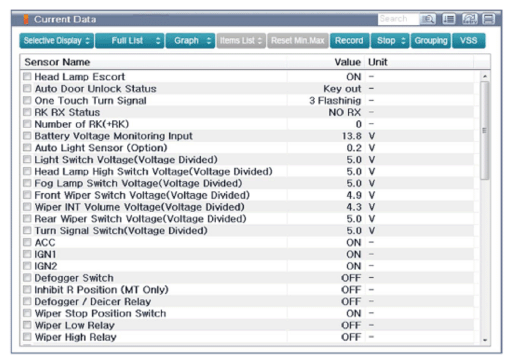
Task: Check the Turn Signal Switch checkbox
Action: (27, 230)
